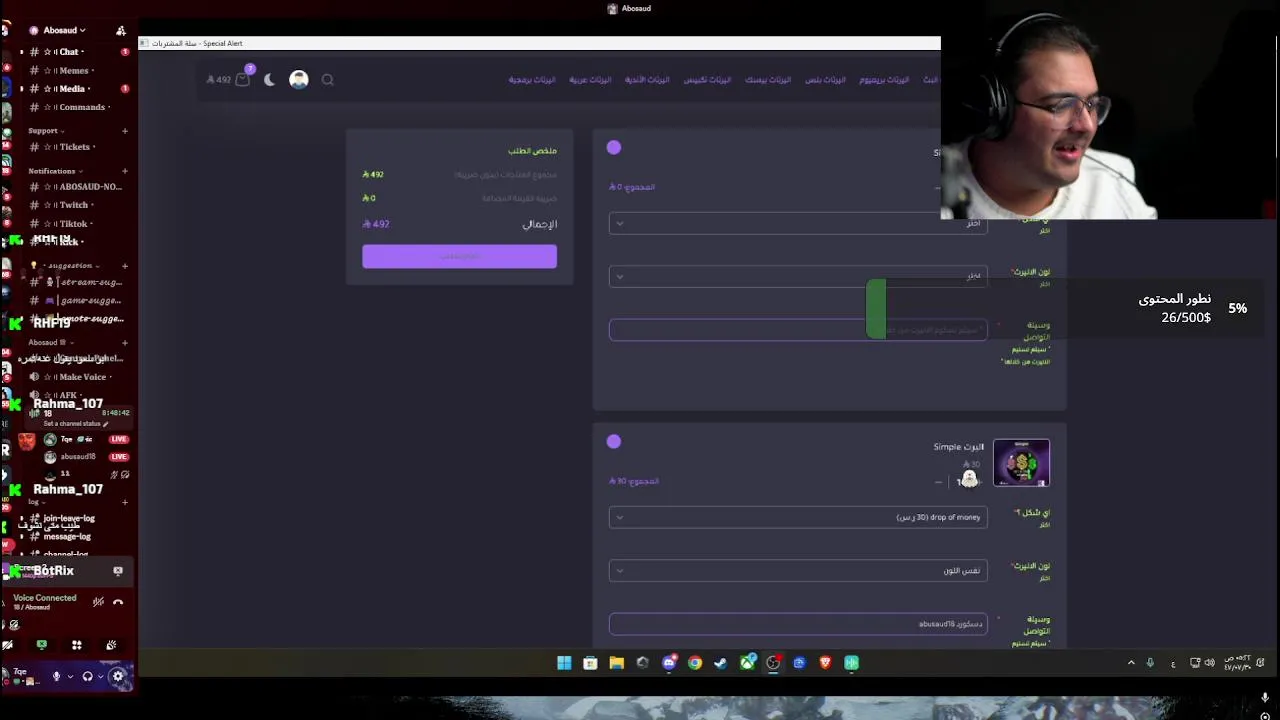Click the purple checkout button in order summary
The image size is (1280, 720).
459,256
